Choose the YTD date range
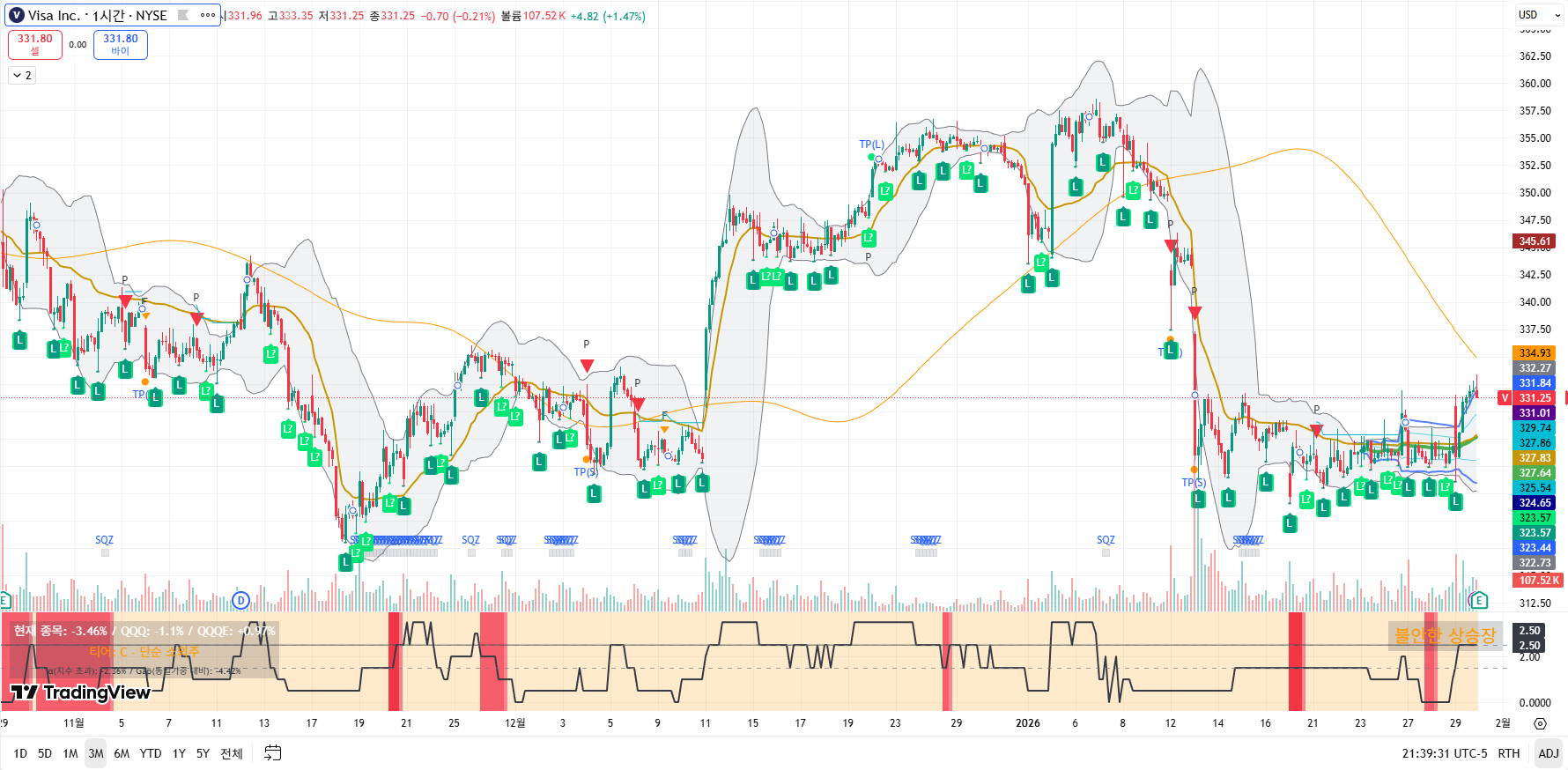 click(151, 753)
